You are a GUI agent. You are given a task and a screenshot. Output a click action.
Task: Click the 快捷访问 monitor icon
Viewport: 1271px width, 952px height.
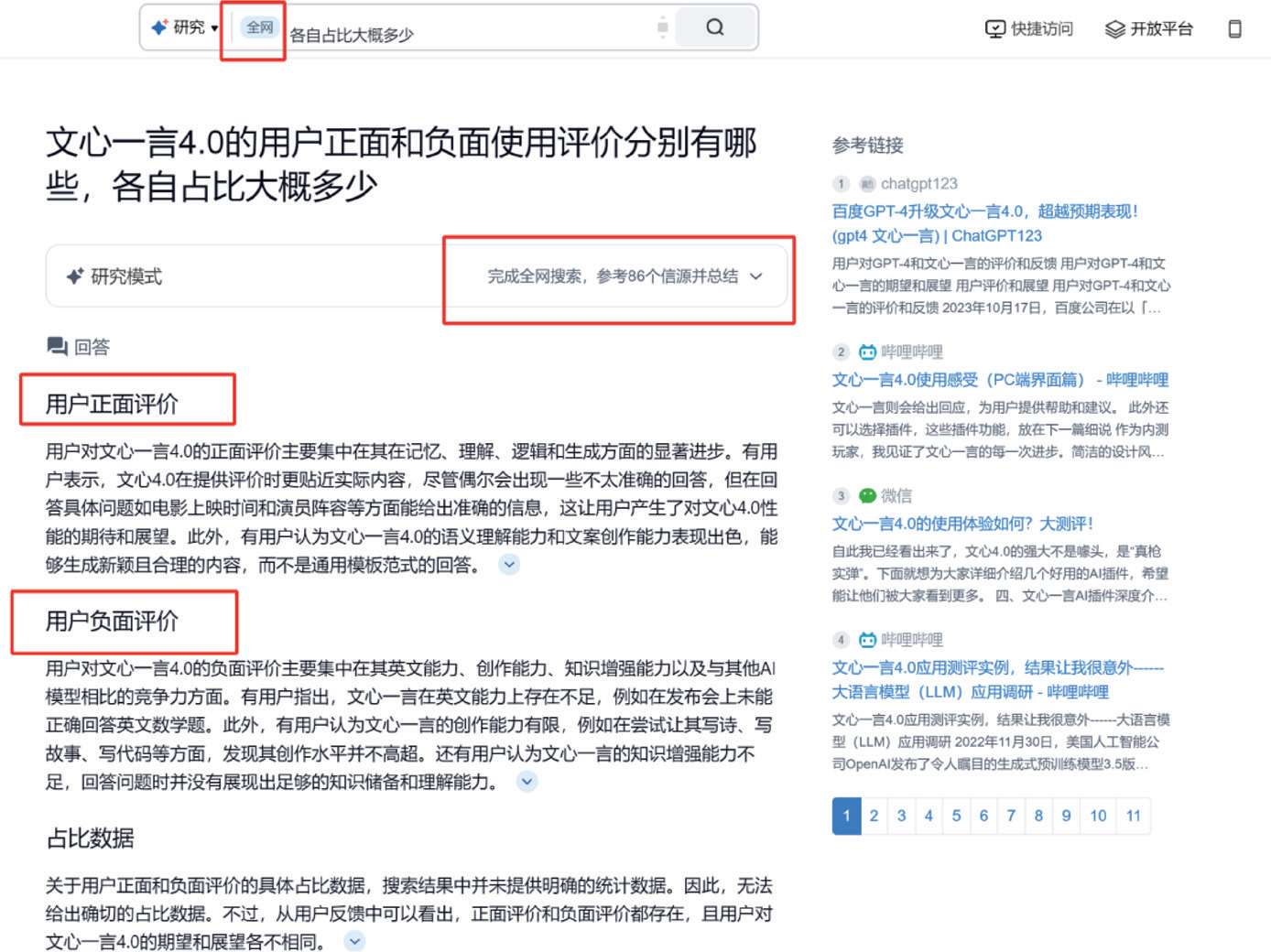(x=994, y=29)
